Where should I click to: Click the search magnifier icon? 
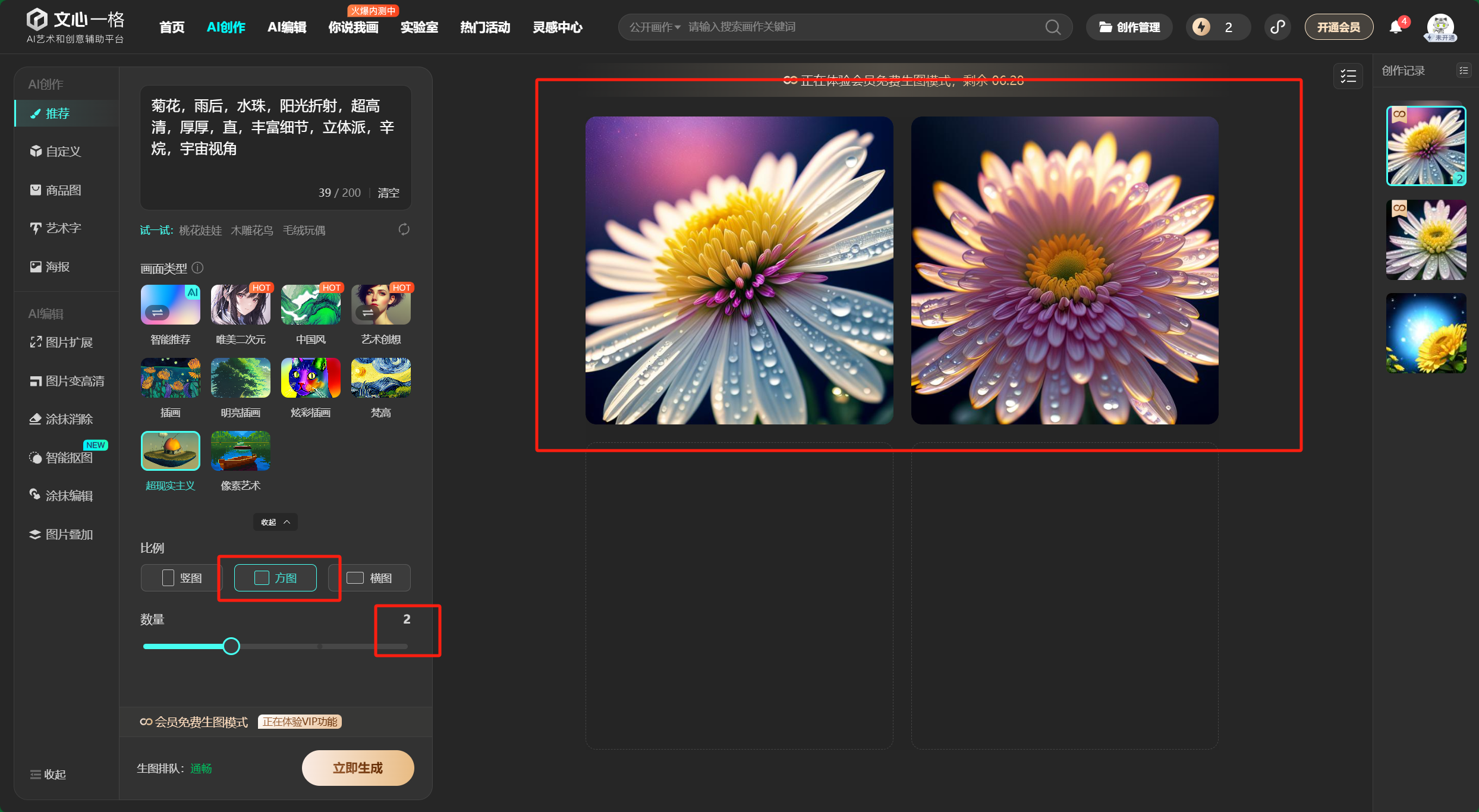click(1053, 27)
